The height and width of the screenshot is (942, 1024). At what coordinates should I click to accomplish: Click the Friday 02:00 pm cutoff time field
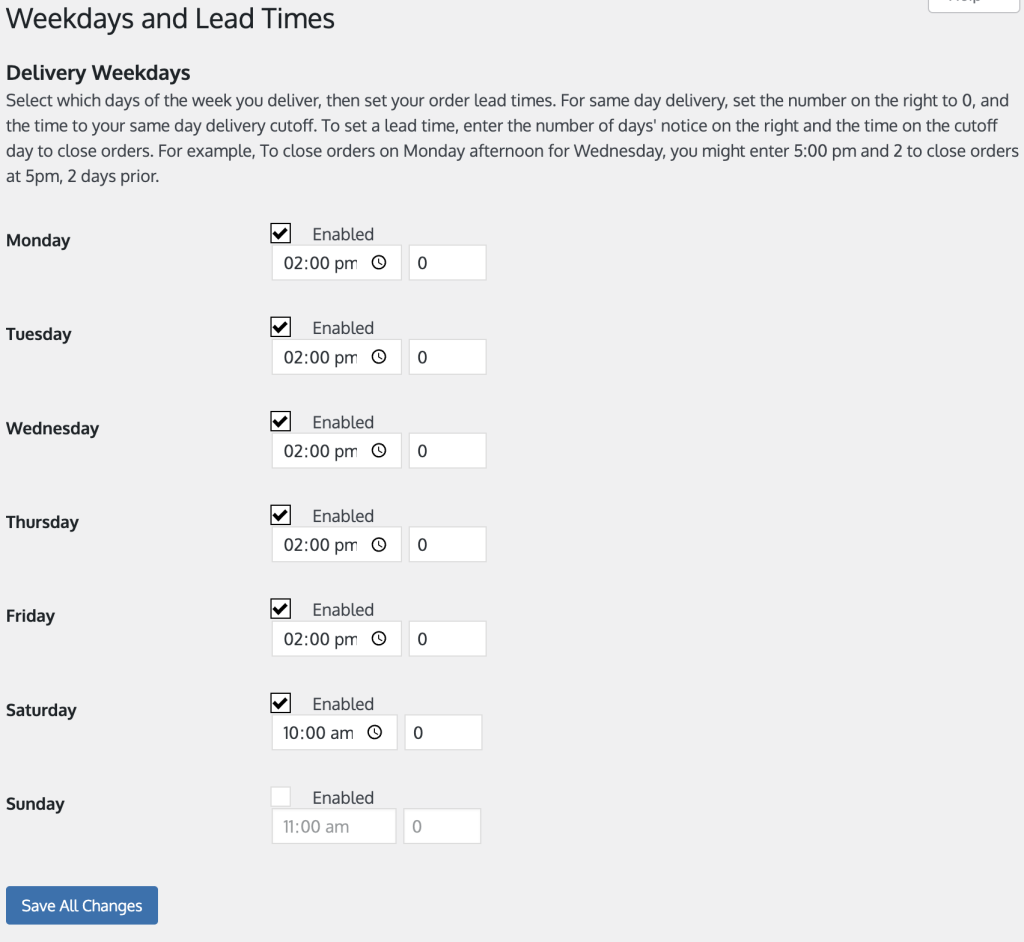[x=336, y=639]
